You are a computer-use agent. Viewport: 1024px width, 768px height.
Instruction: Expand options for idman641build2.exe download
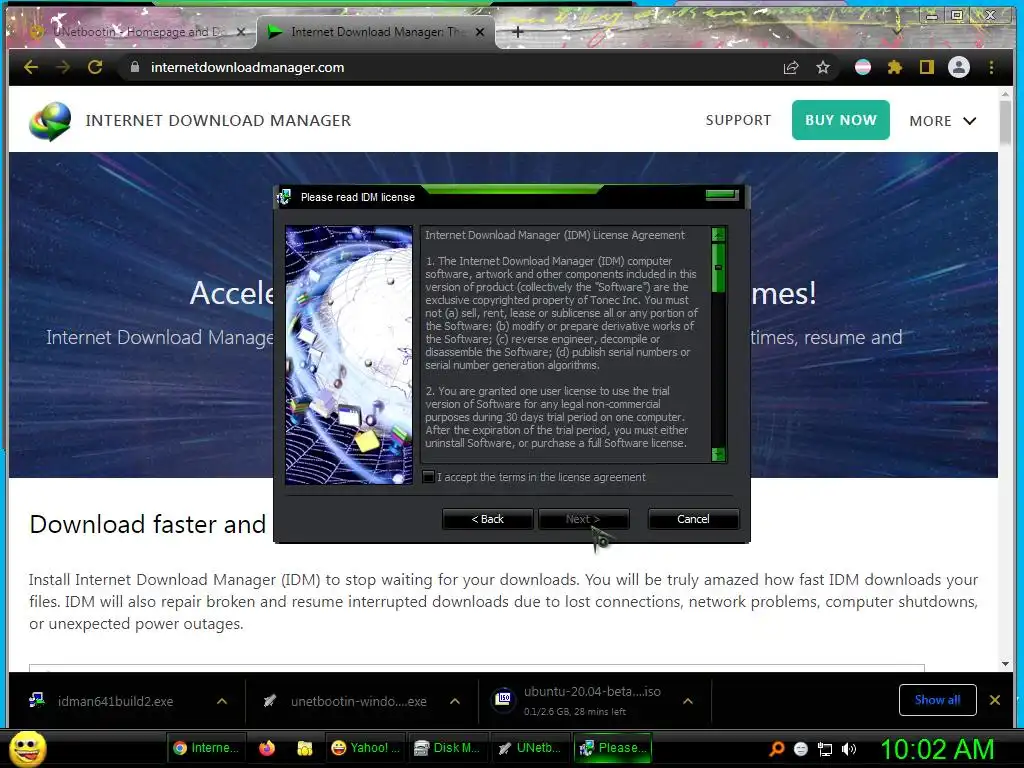(222, 701)
